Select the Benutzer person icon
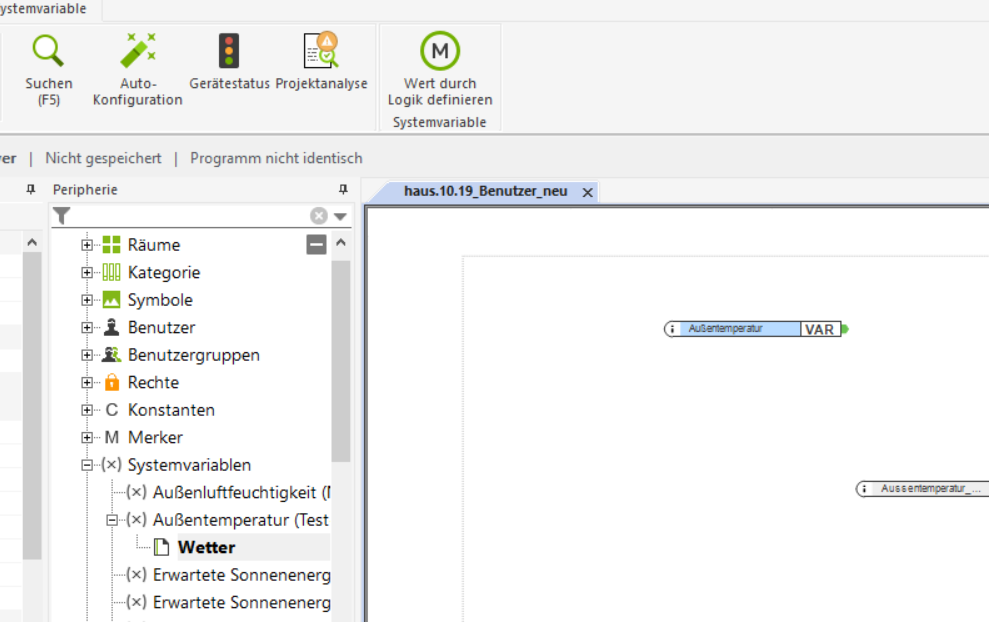 112,327
